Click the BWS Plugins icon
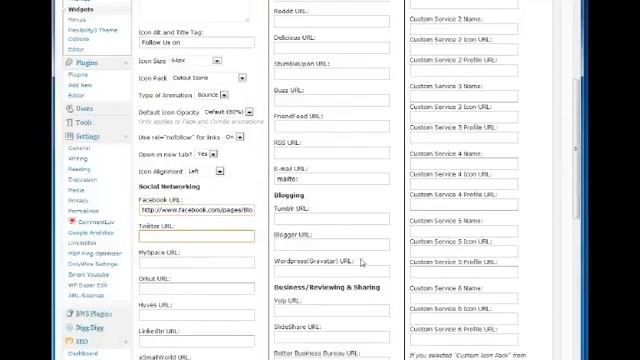 click(69, 313)
